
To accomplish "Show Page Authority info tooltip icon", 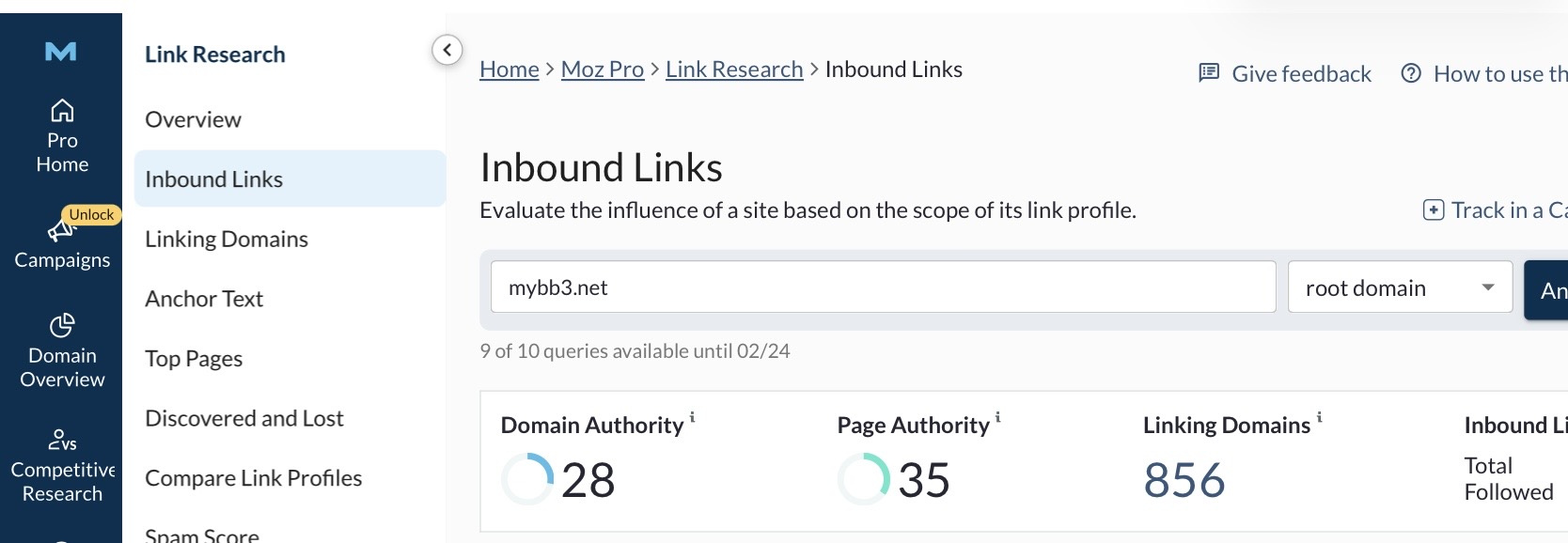I will click(x=998, y=417).
